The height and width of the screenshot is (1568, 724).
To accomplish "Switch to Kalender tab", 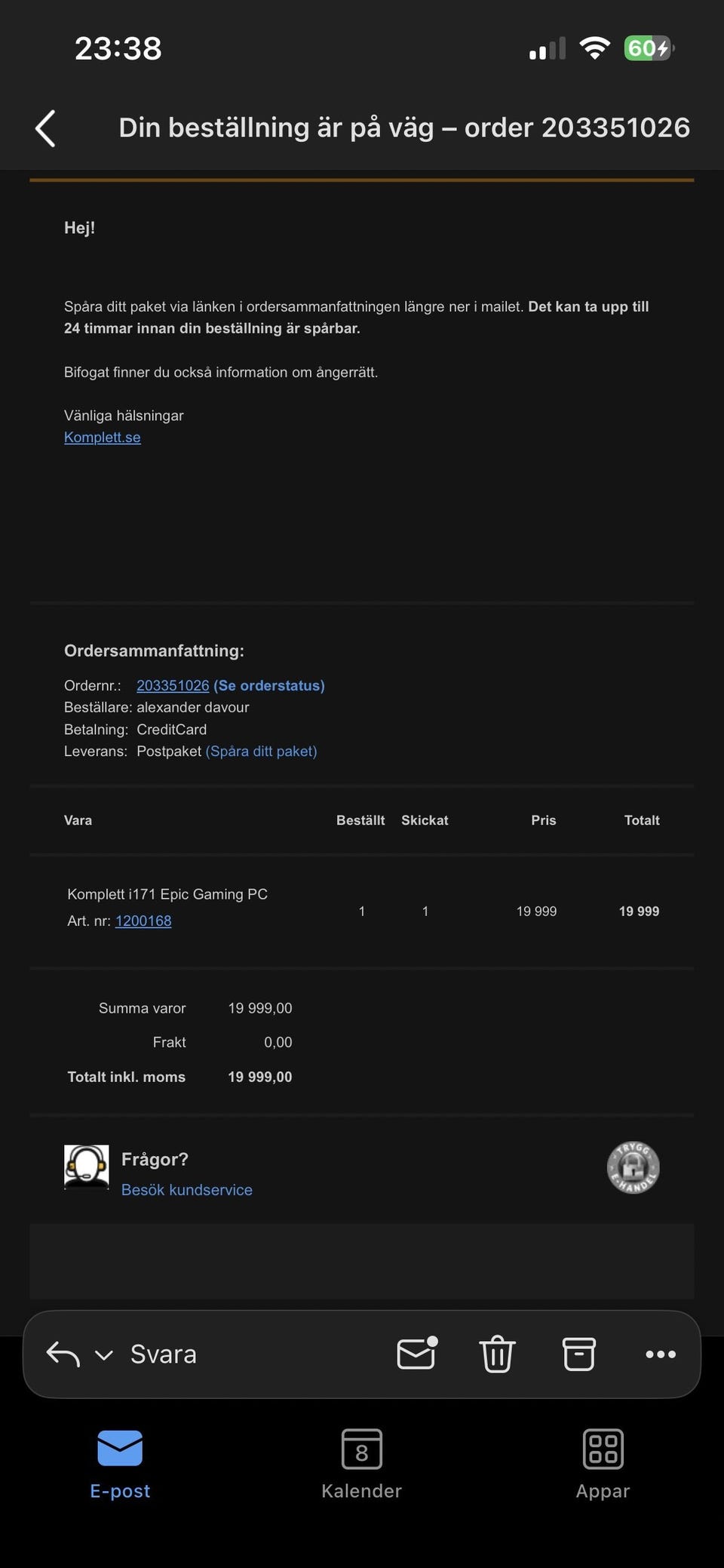I will [362, 1464].
